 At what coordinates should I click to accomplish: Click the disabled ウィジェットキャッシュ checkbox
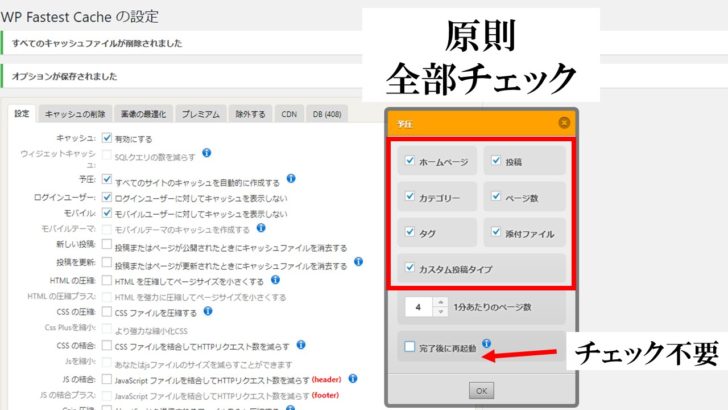pos(107,155)
